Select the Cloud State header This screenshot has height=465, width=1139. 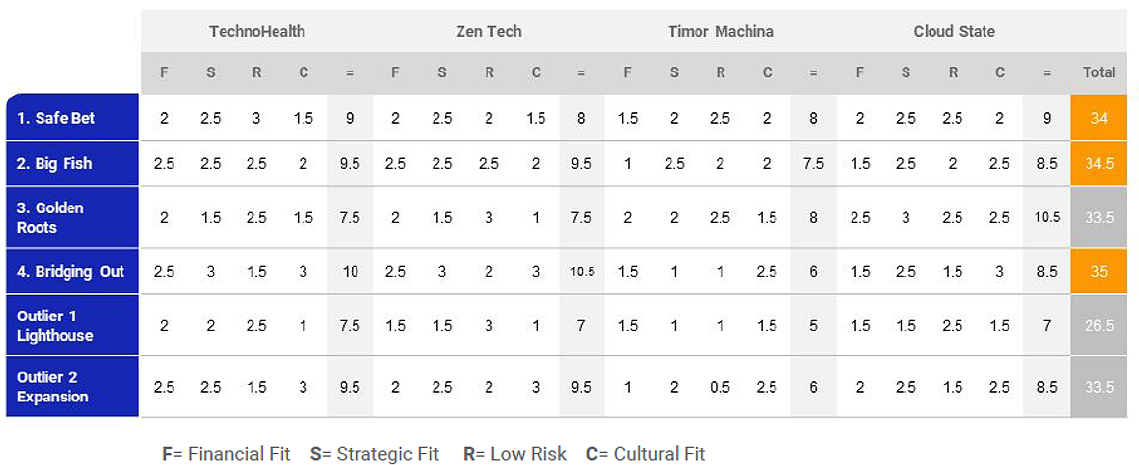click(x=954, y=32)
